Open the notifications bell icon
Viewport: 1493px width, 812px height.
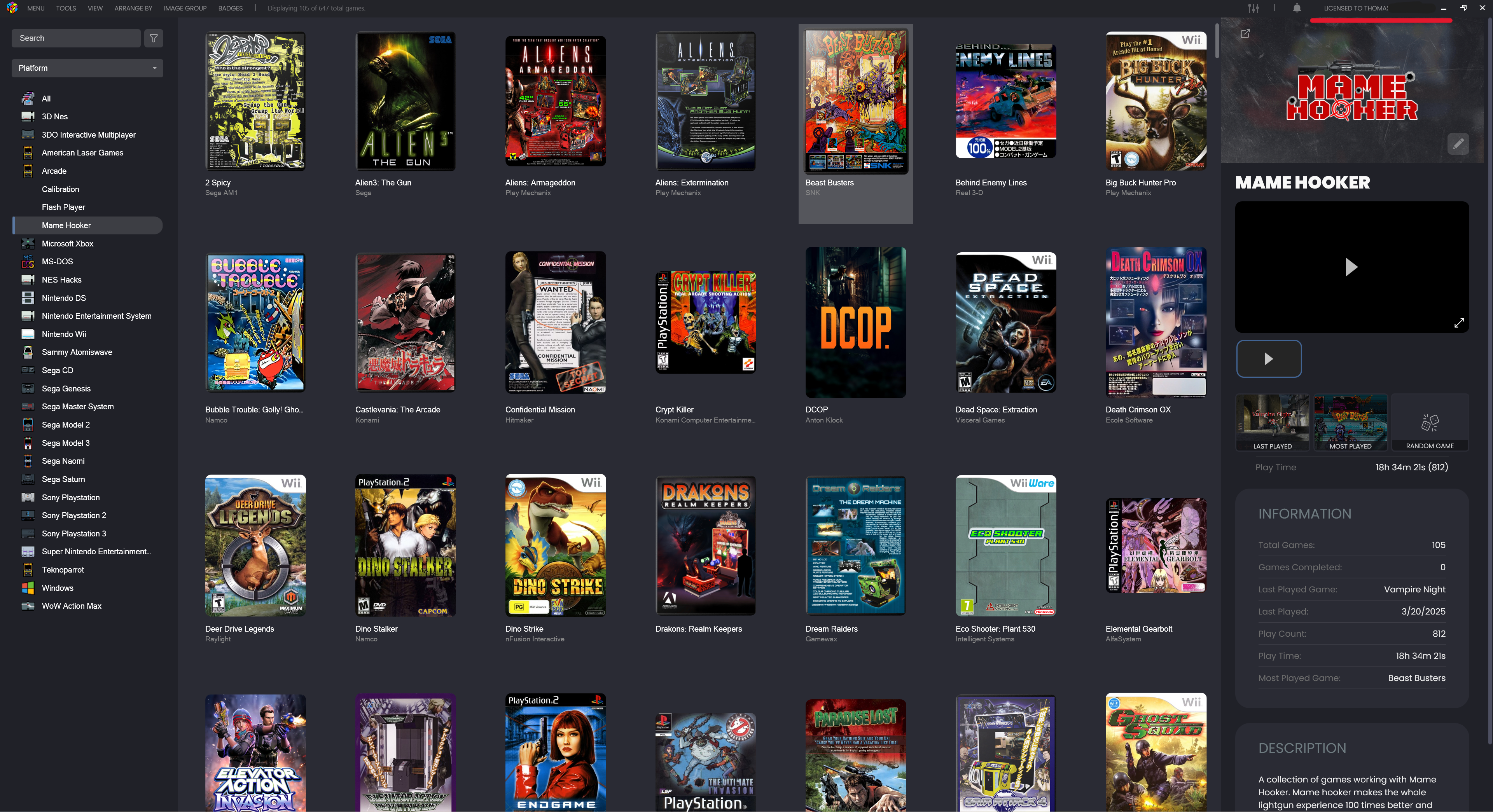click(1297, 8)
